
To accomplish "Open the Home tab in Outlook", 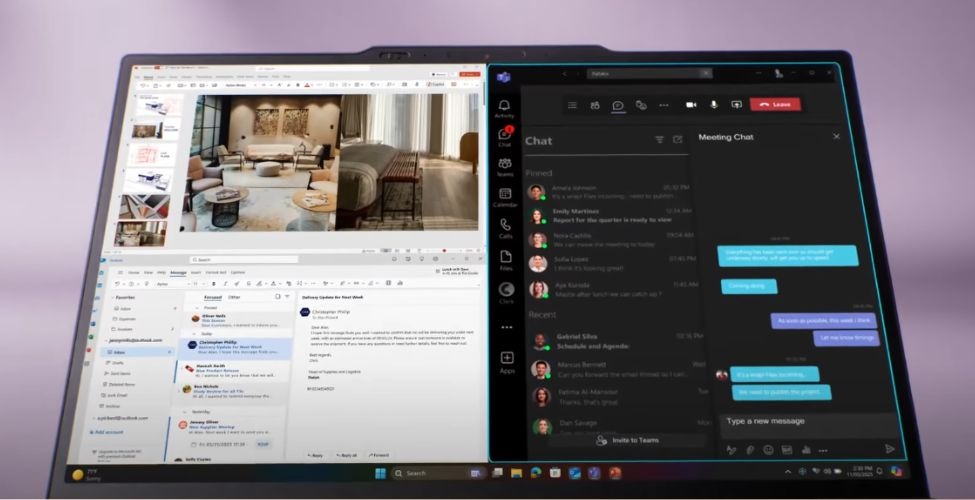I will coord(134,272).
